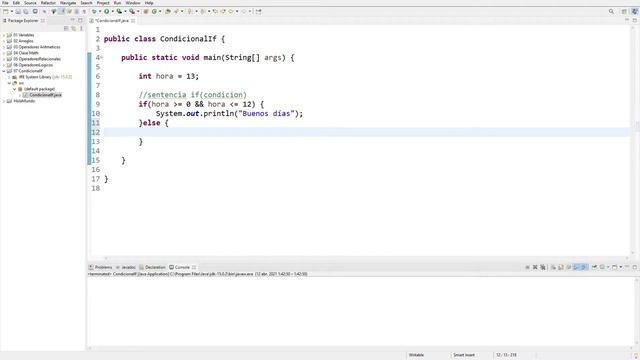
Task: Click the Smart Insert status field
Action: click(464, 355)
